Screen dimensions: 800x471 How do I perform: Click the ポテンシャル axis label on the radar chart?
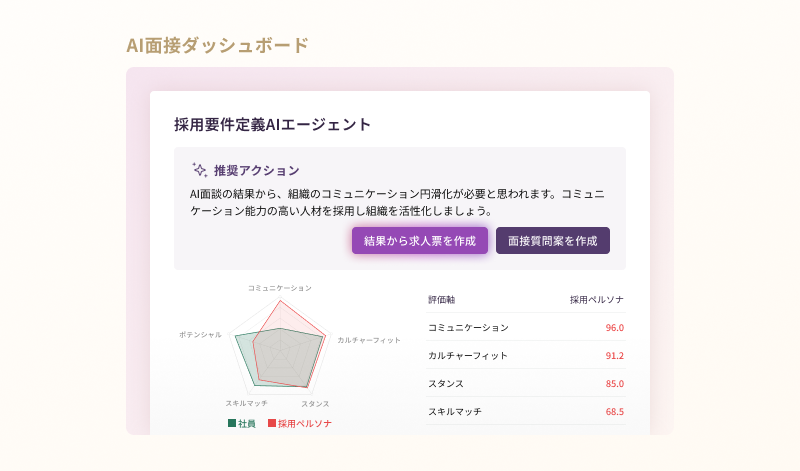(200, 335)
